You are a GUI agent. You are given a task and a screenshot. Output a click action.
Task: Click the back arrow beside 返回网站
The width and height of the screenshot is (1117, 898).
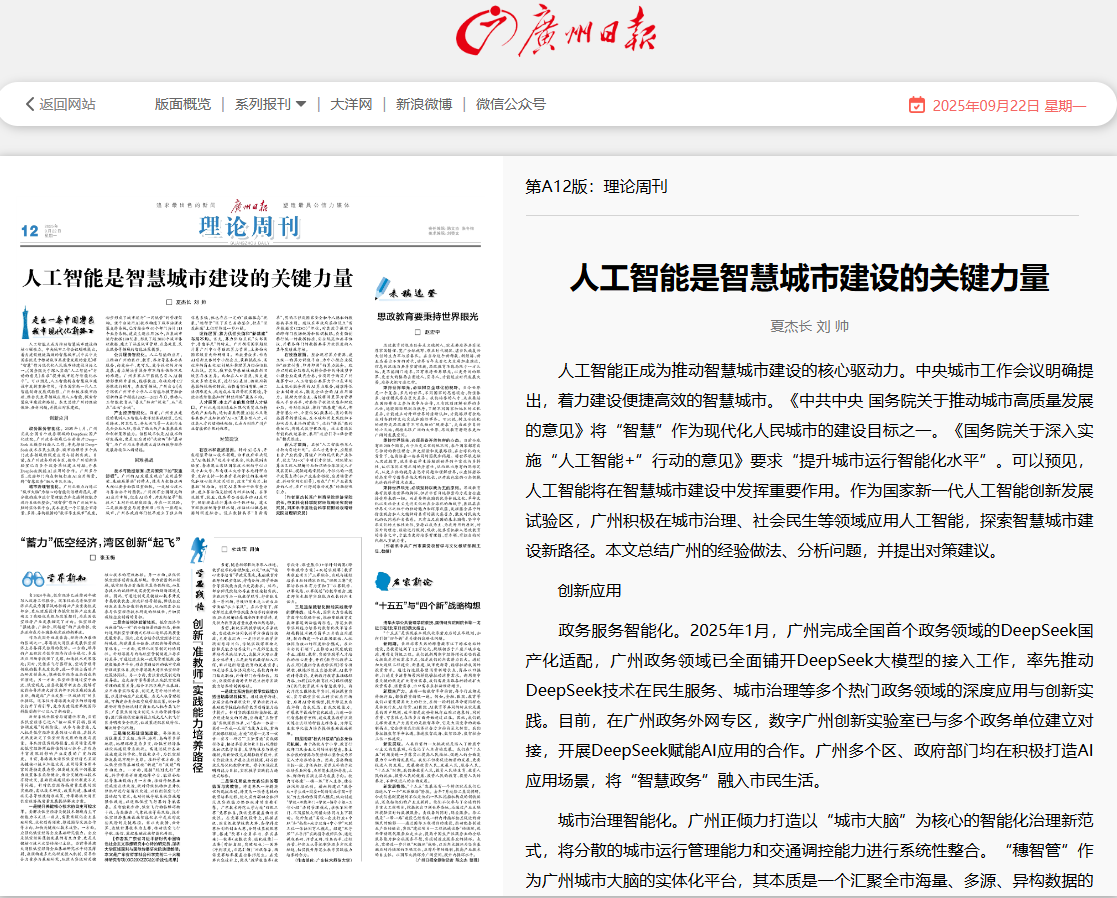click(x=30, y=104)
